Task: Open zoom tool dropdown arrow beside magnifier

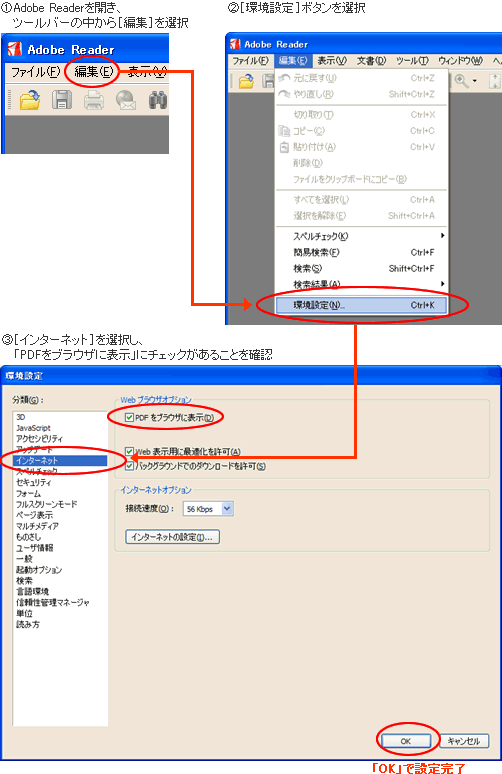Action: coord(475,81)
